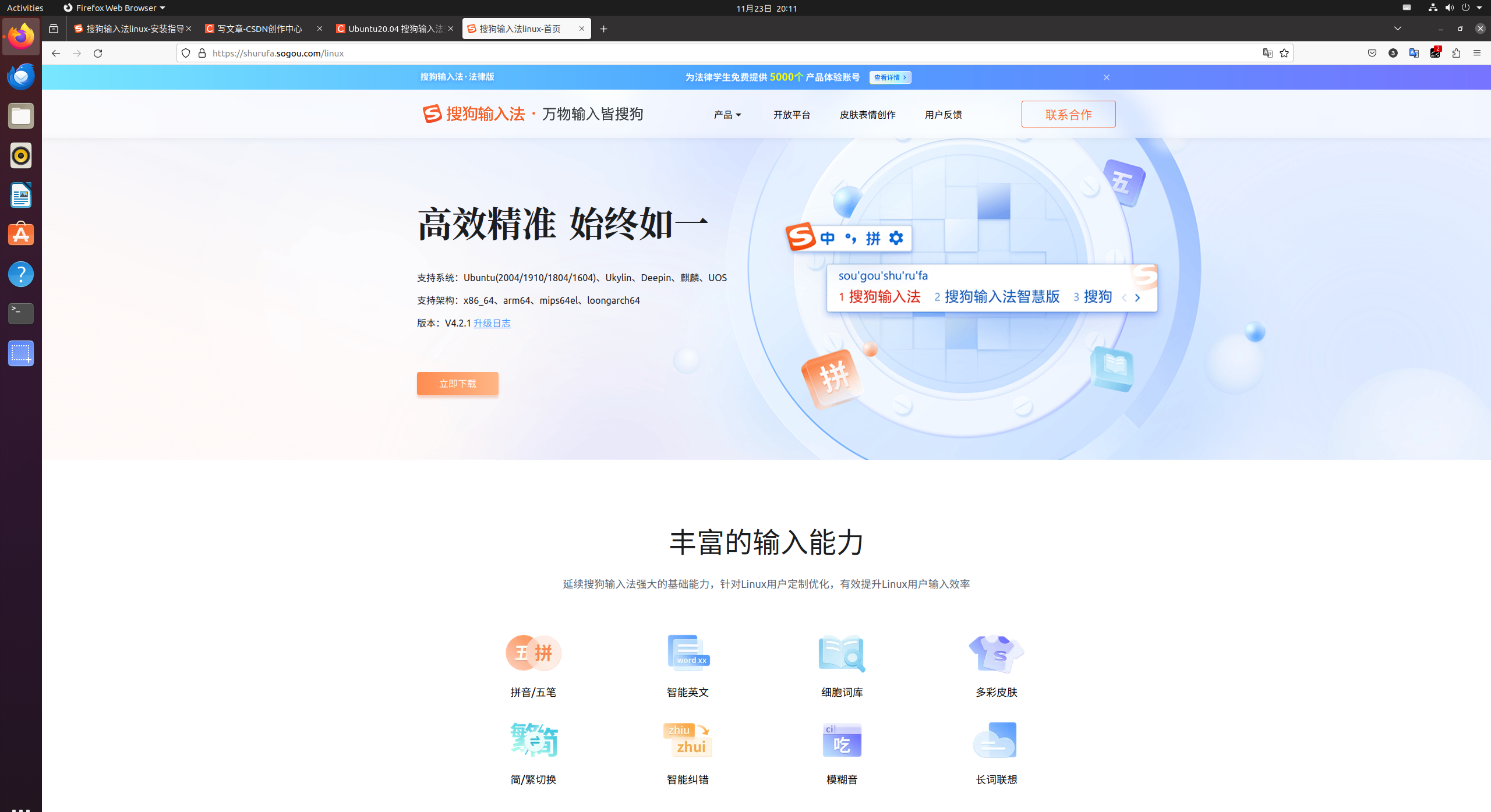The image size is (1491, 812).
Task: Click the Save to Pocket icon
Action: 1372,53
